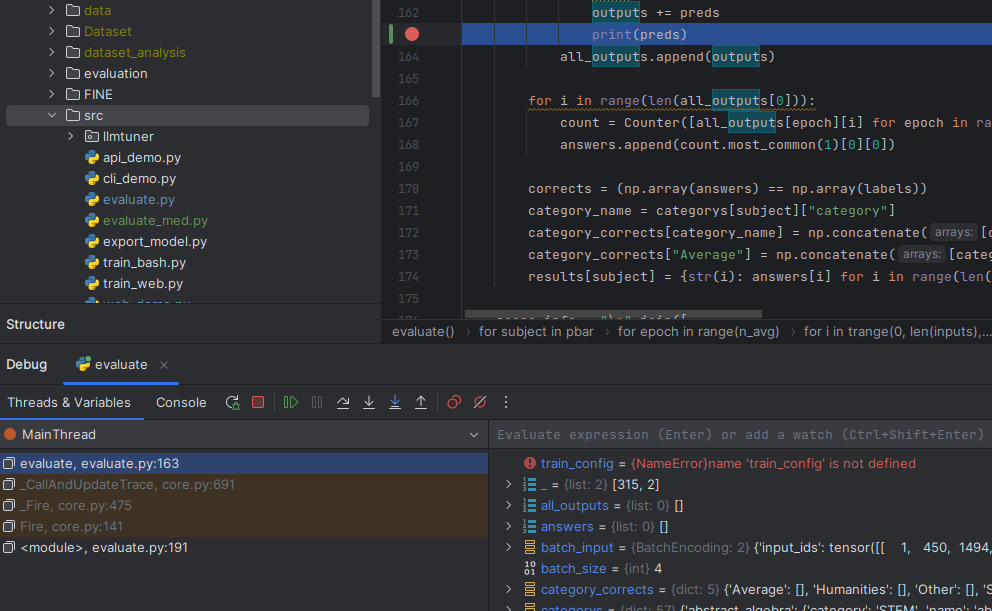
Task: Step into the function
Action: pos(369,402)
